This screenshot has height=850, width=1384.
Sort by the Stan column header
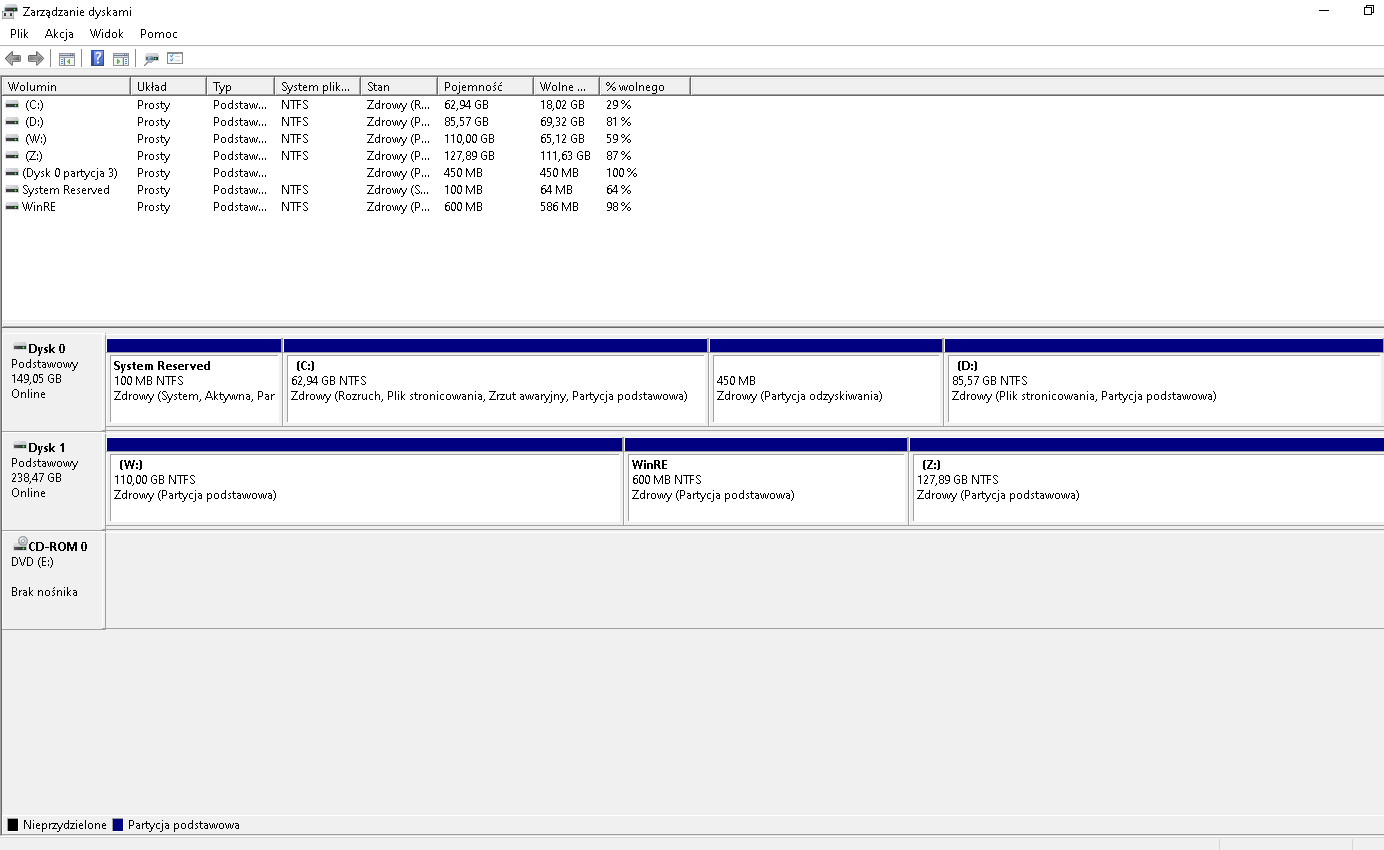click(x=398, y=87)
